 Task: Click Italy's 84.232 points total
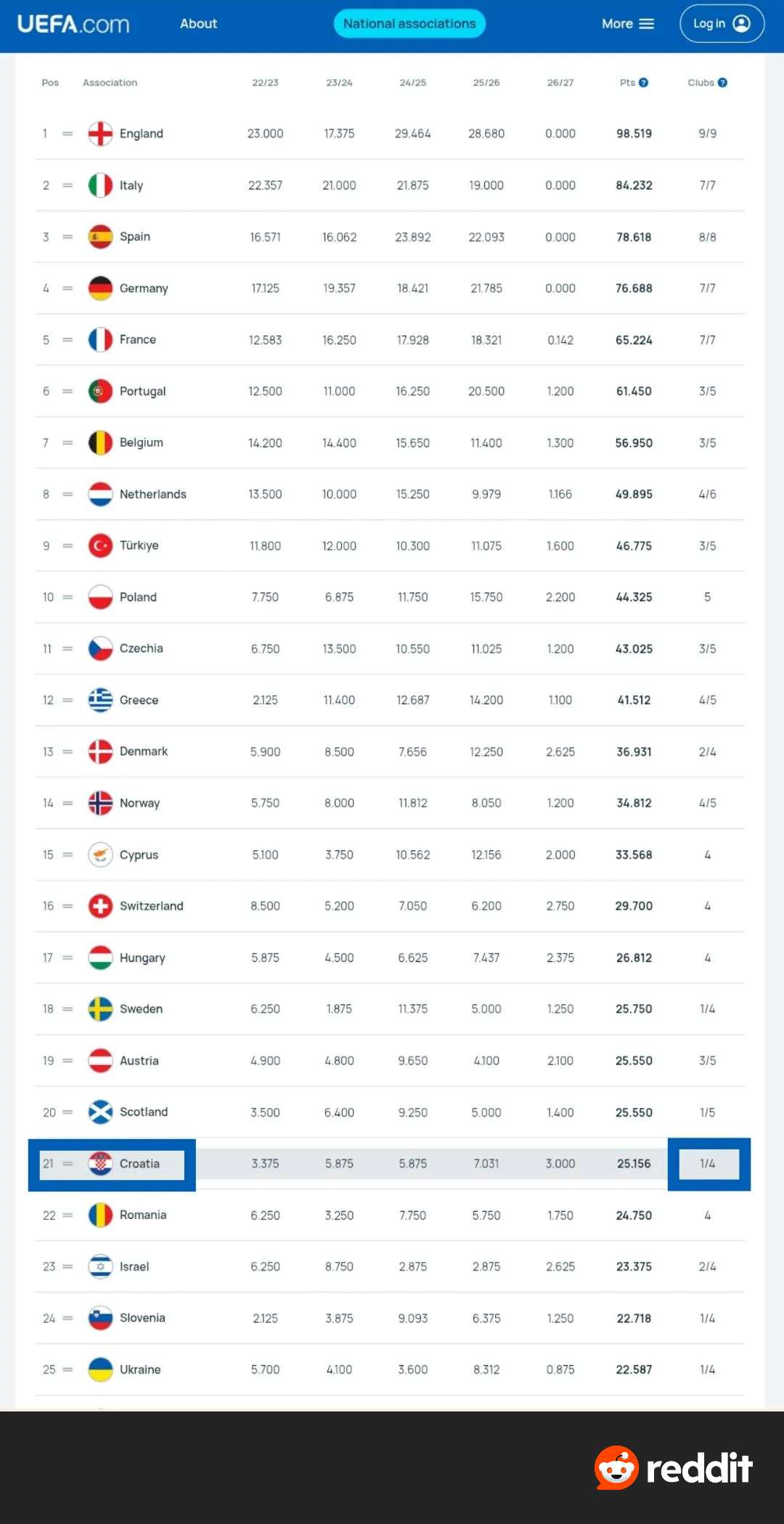[634, 186]
